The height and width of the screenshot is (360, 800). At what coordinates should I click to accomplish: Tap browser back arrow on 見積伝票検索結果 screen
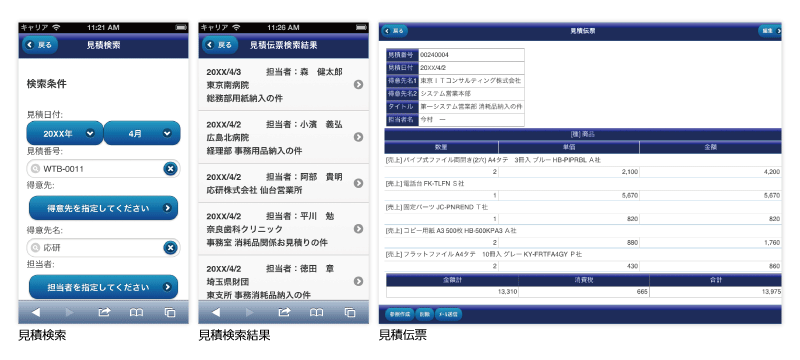216,312
